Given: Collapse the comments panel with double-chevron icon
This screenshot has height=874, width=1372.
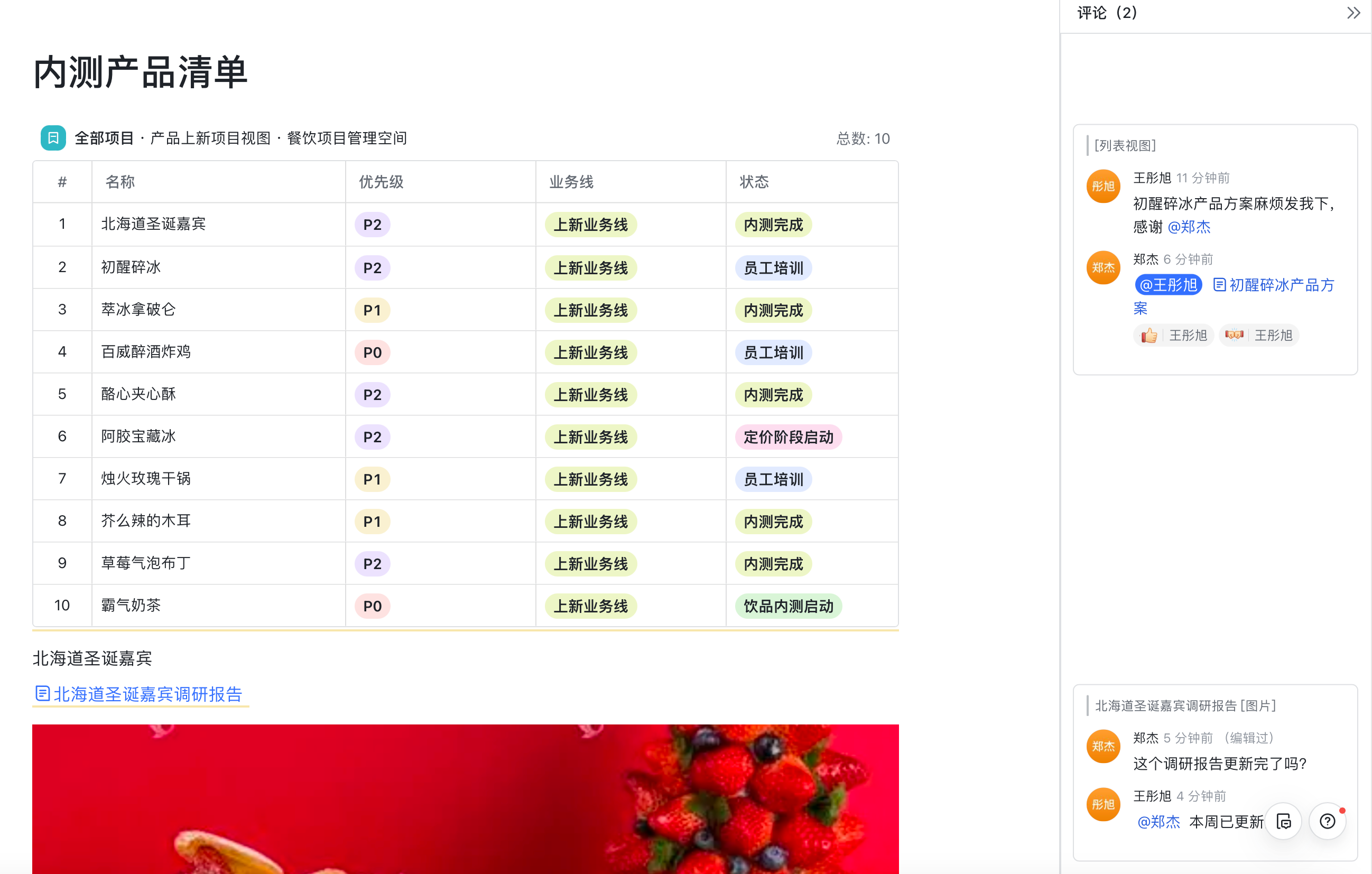Looking at the screenshot, I should [1353, 13].
